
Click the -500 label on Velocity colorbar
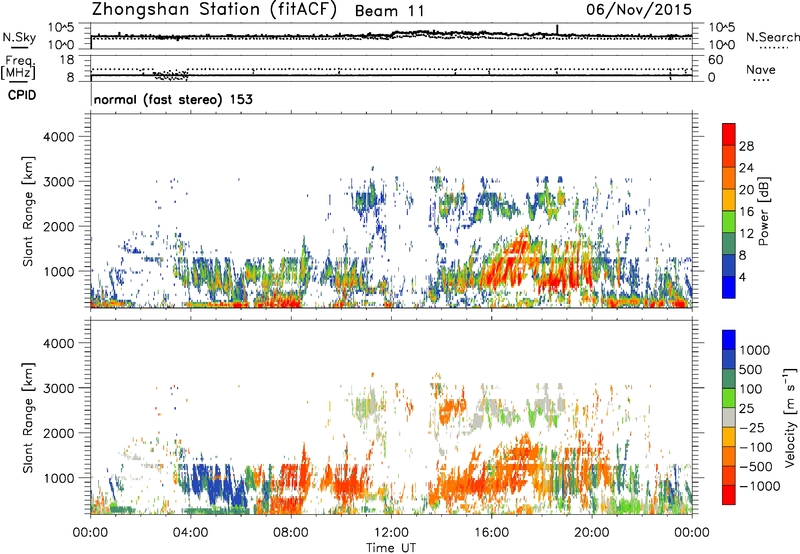click(x=756, y=467)
